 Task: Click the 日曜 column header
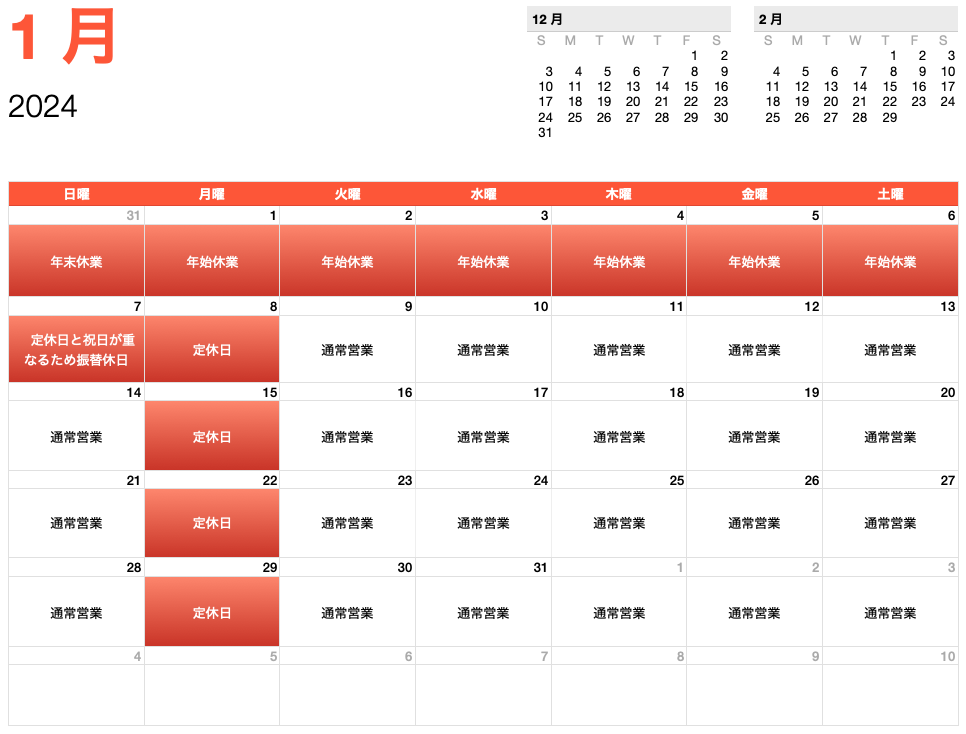click(x=76, y=194)
